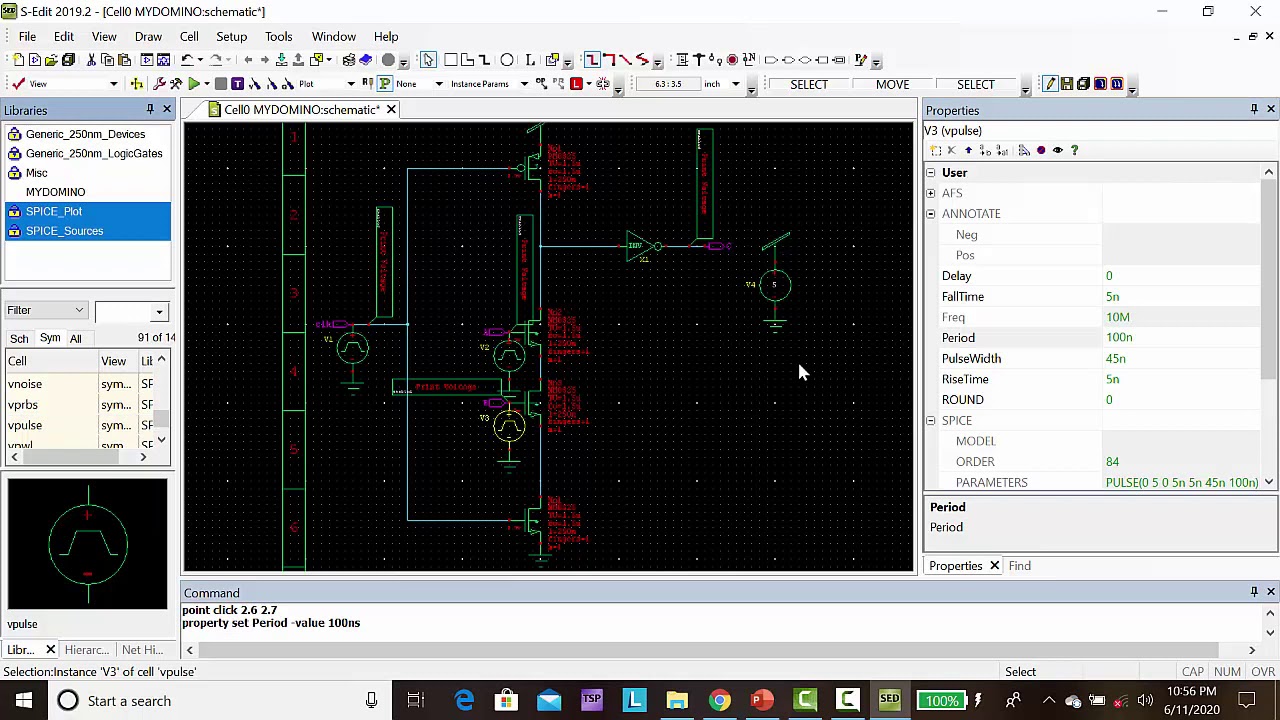This screenshot has width=1280, height=720.
Task: Close the Cell0 MYDOMINO schematic tab
Action: point(391,109)
